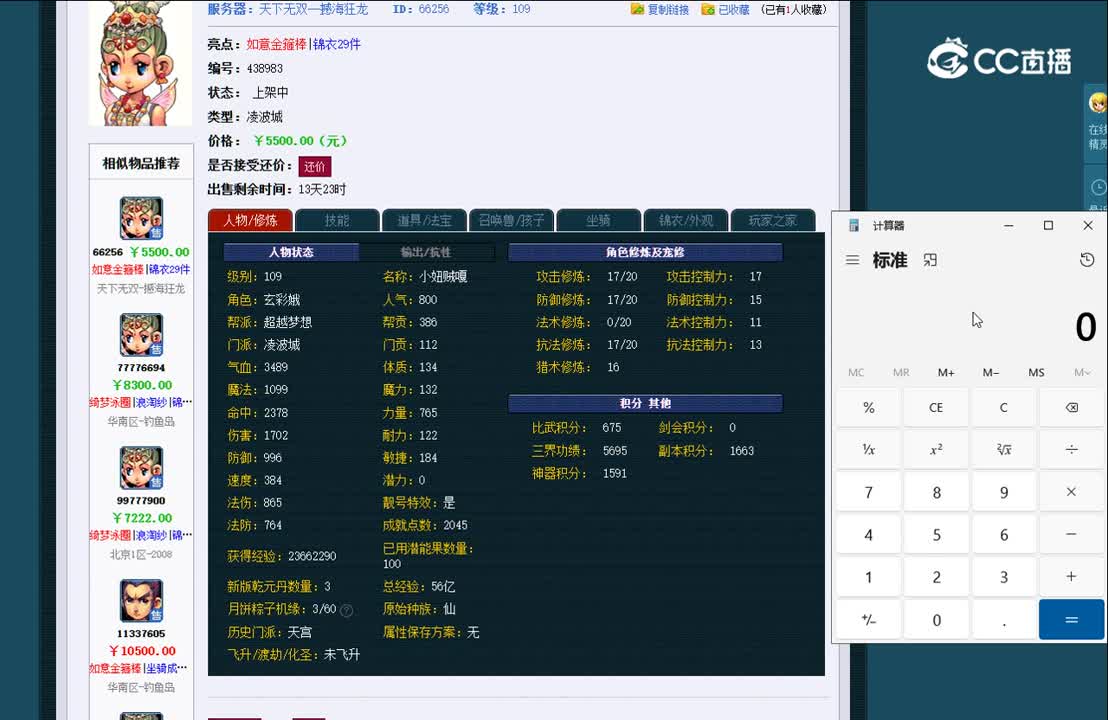1108x720 pixels.
Task: Open similar item 66256 avatar thumbnail
Action: pos(141,218)
